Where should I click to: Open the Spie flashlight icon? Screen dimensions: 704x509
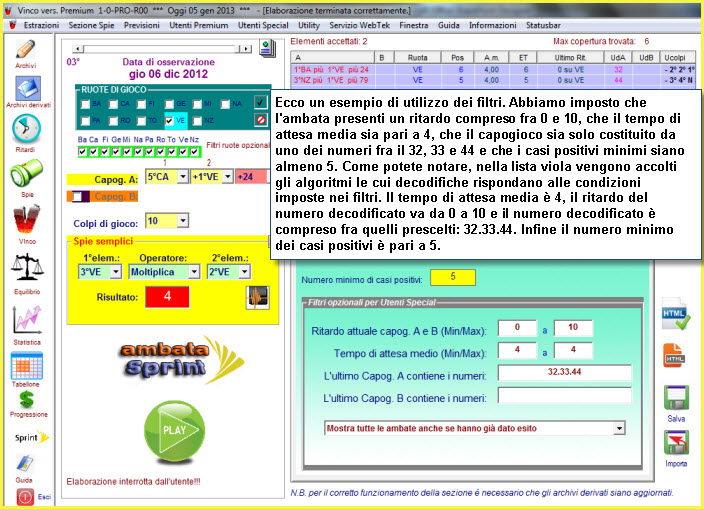26,173
